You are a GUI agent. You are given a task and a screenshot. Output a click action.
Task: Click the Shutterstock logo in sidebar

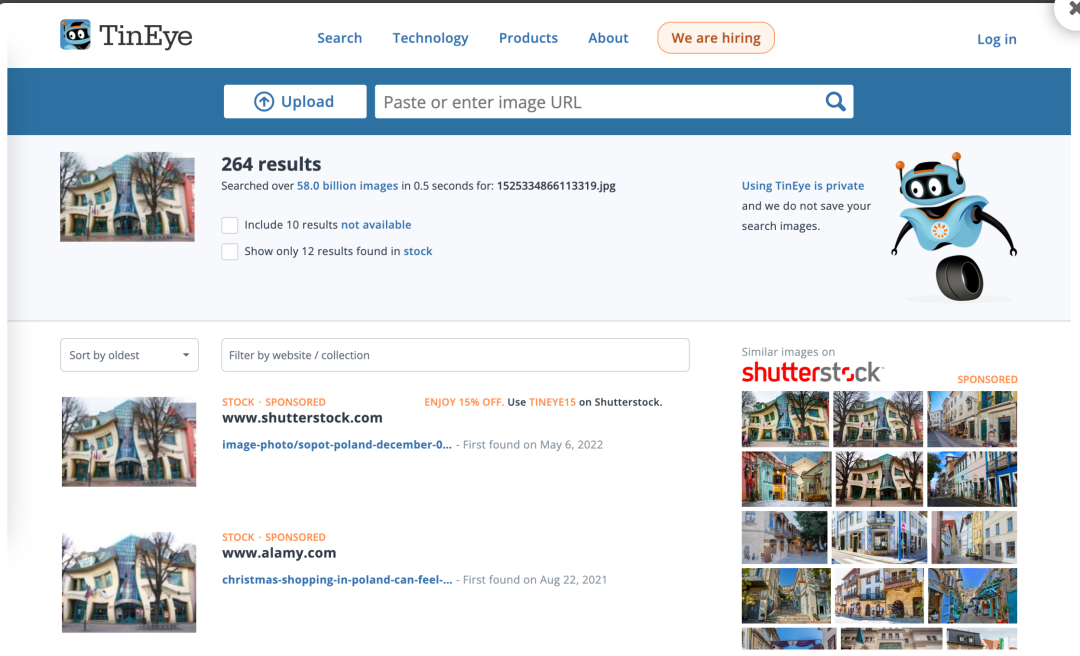812,372
